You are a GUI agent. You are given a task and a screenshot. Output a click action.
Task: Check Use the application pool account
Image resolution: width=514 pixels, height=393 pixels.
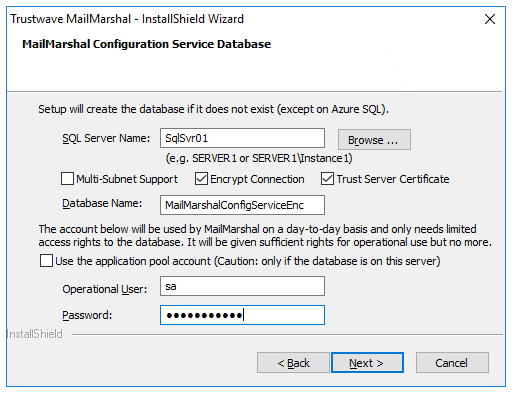(x=46, y=261)
